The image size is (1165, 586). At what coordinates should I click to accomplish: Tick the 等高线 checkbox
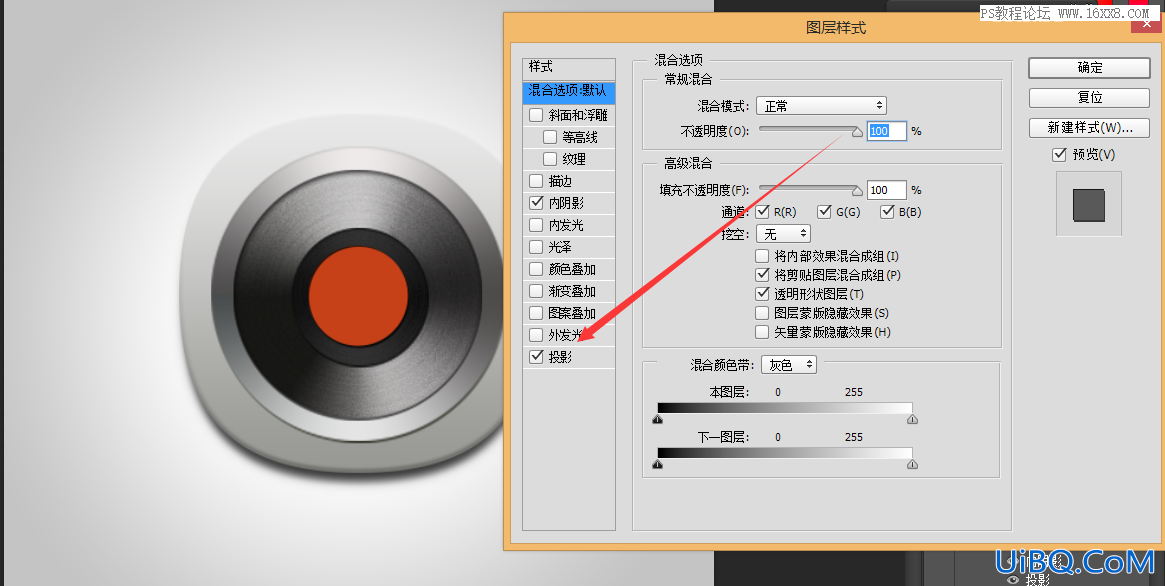[x=550, y=137]
